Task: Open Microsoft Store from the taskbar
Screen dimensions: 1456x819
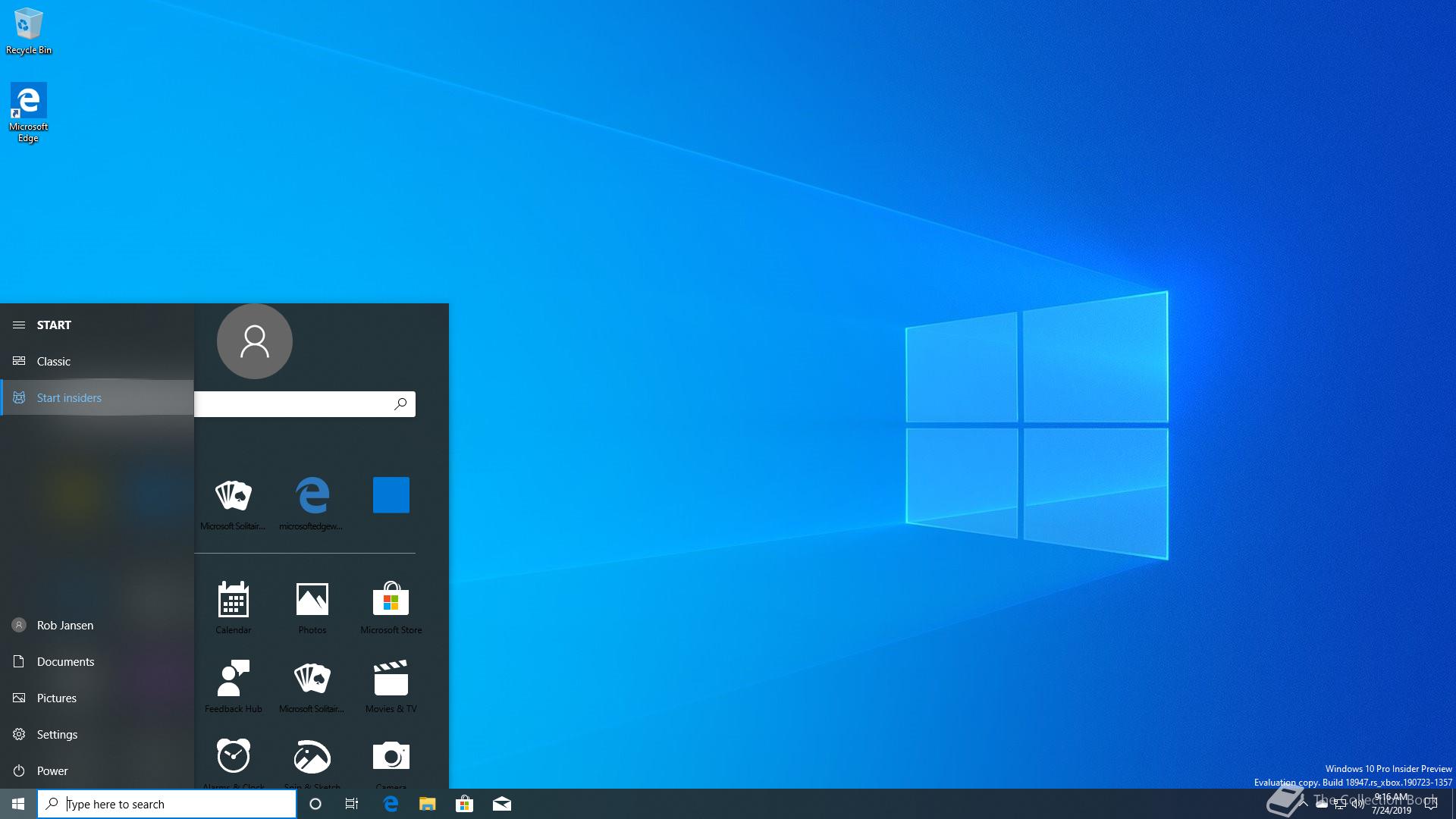Action: pos(464,804)
